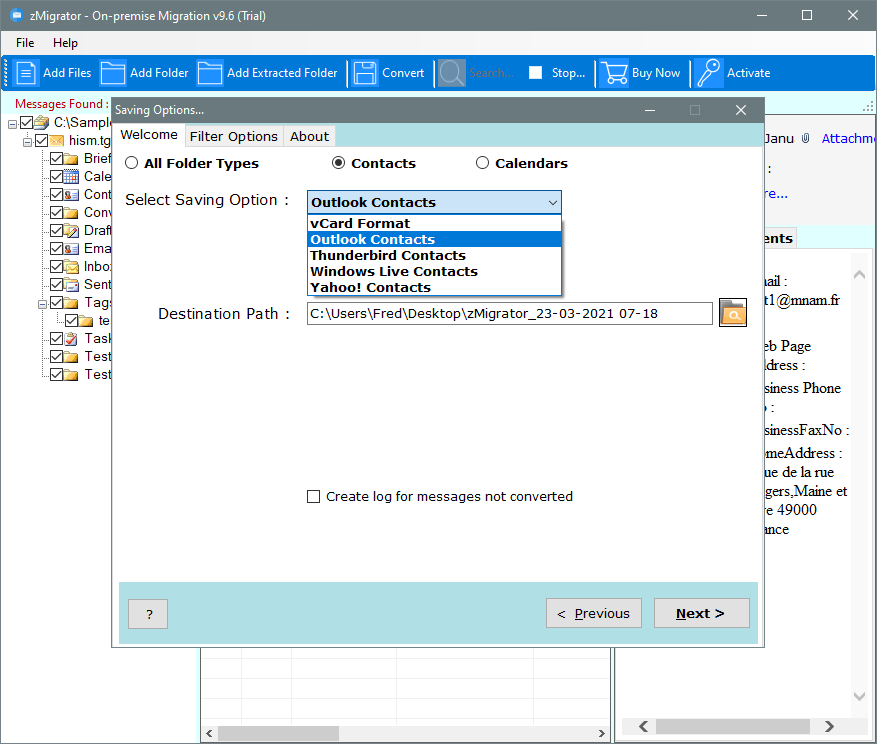Choose Yahoo! Contacts from the list
Image resolution: width=877 pixels, height=744 pixels.
(434, 288)
